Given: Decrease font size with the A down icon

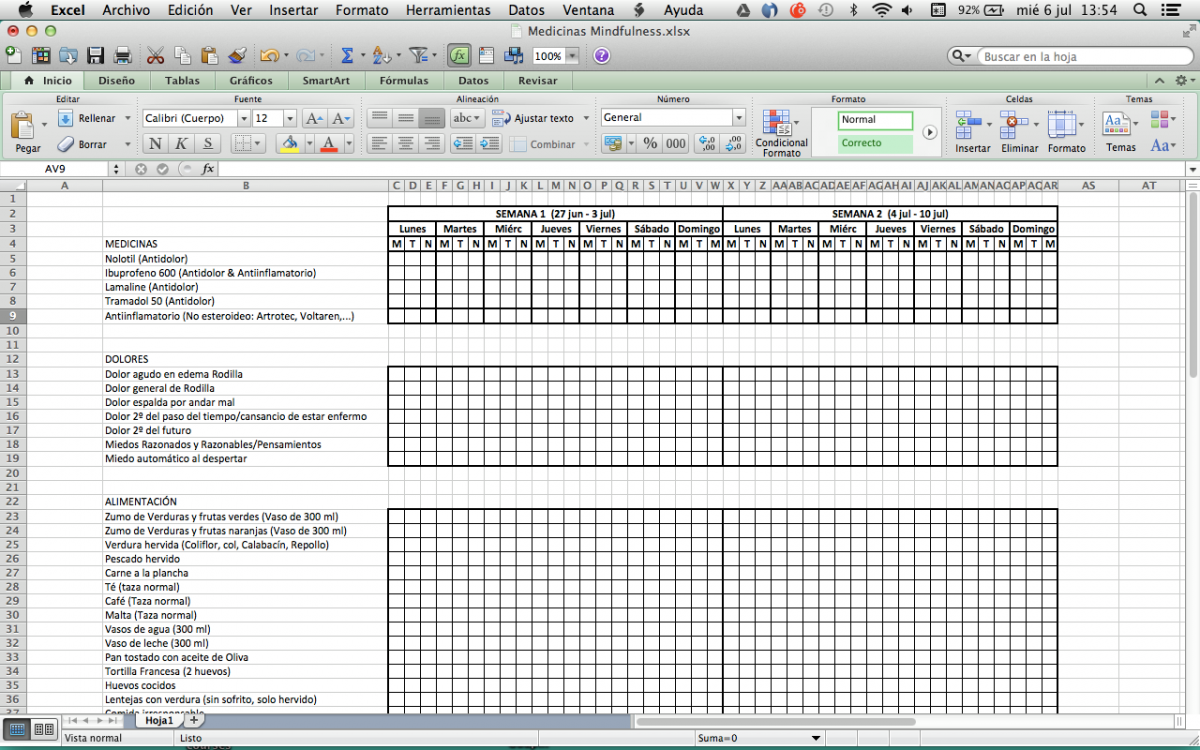Looking at the screenshot, I should tap(340, 118).
